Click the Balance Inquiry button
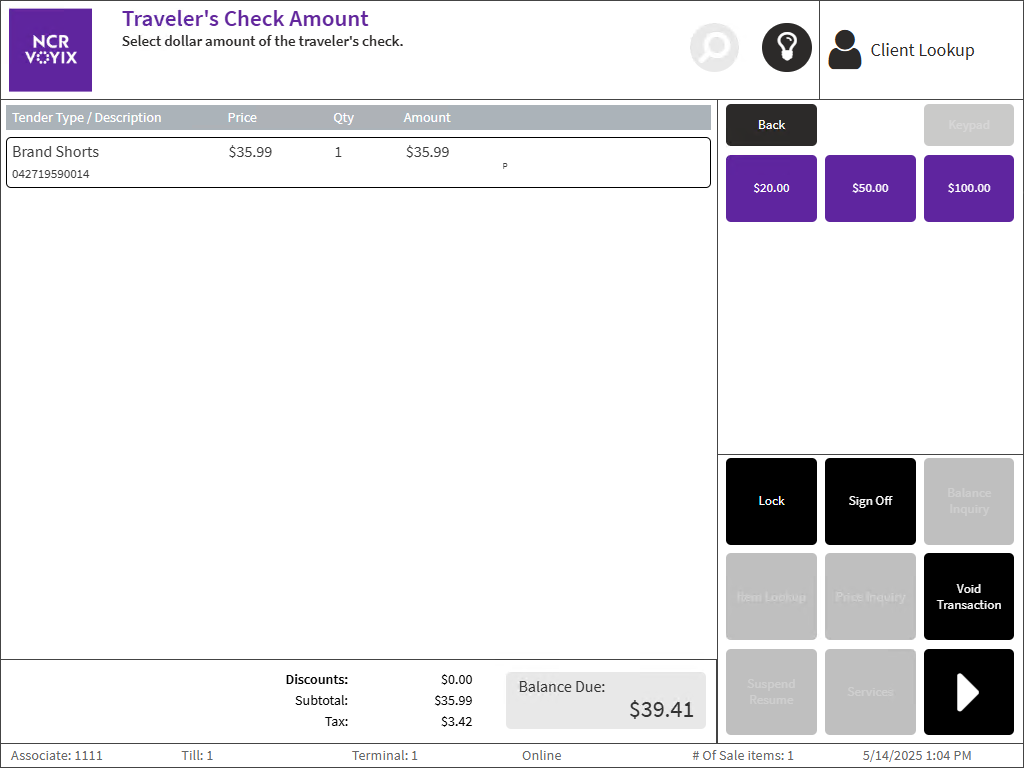Image resolution: width=1024 pixels, height=768 pixels. [x=968, y=501]
